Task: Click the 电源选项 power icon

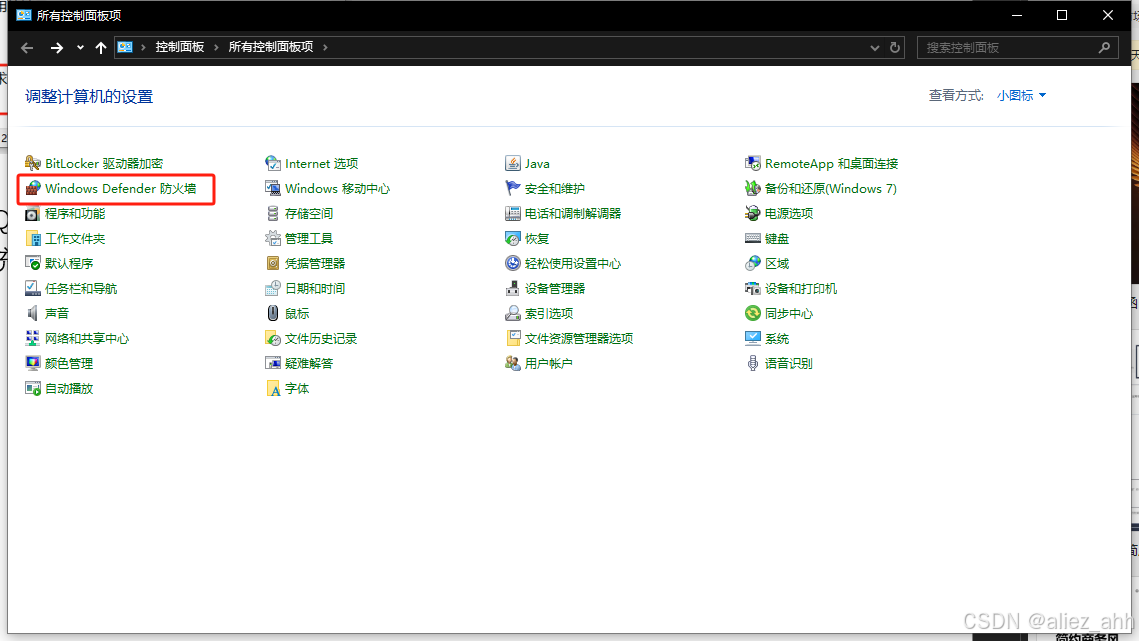Action: coord(753,214)
